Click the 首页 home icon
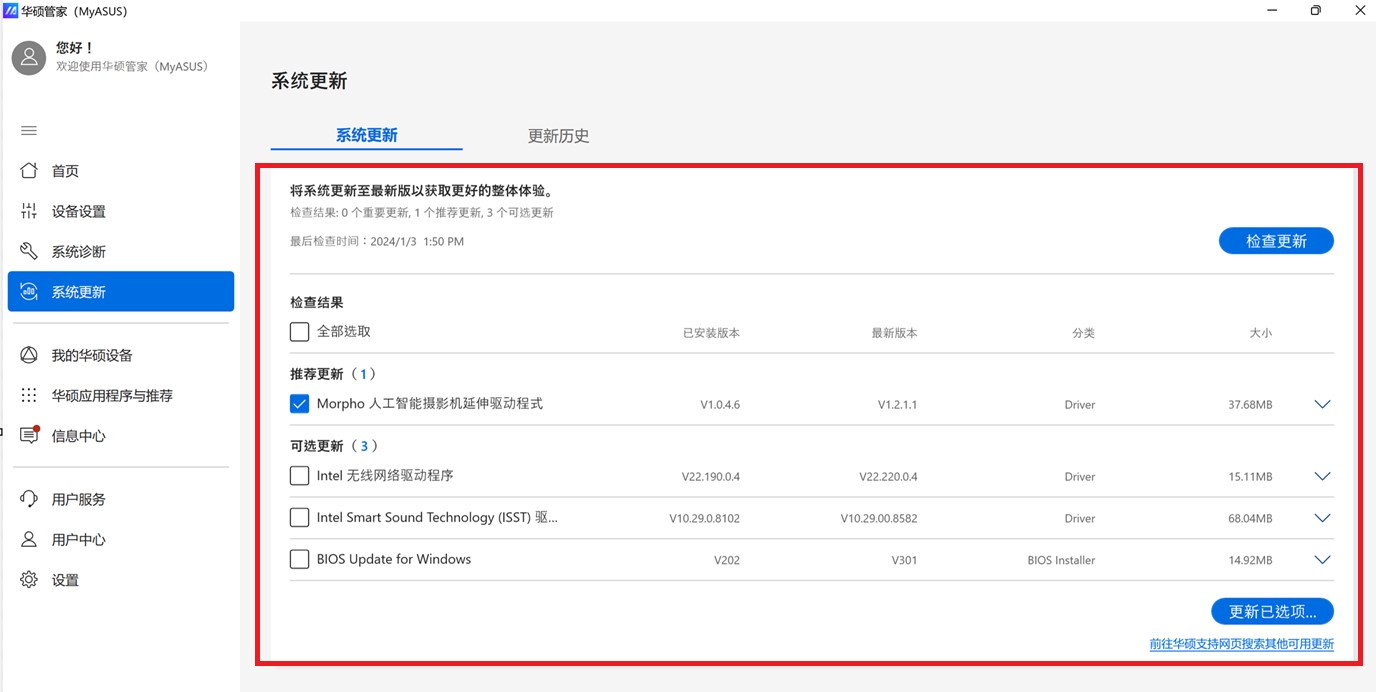The height and width of the screenshot is (692, 1376). [x=29, y=171]
